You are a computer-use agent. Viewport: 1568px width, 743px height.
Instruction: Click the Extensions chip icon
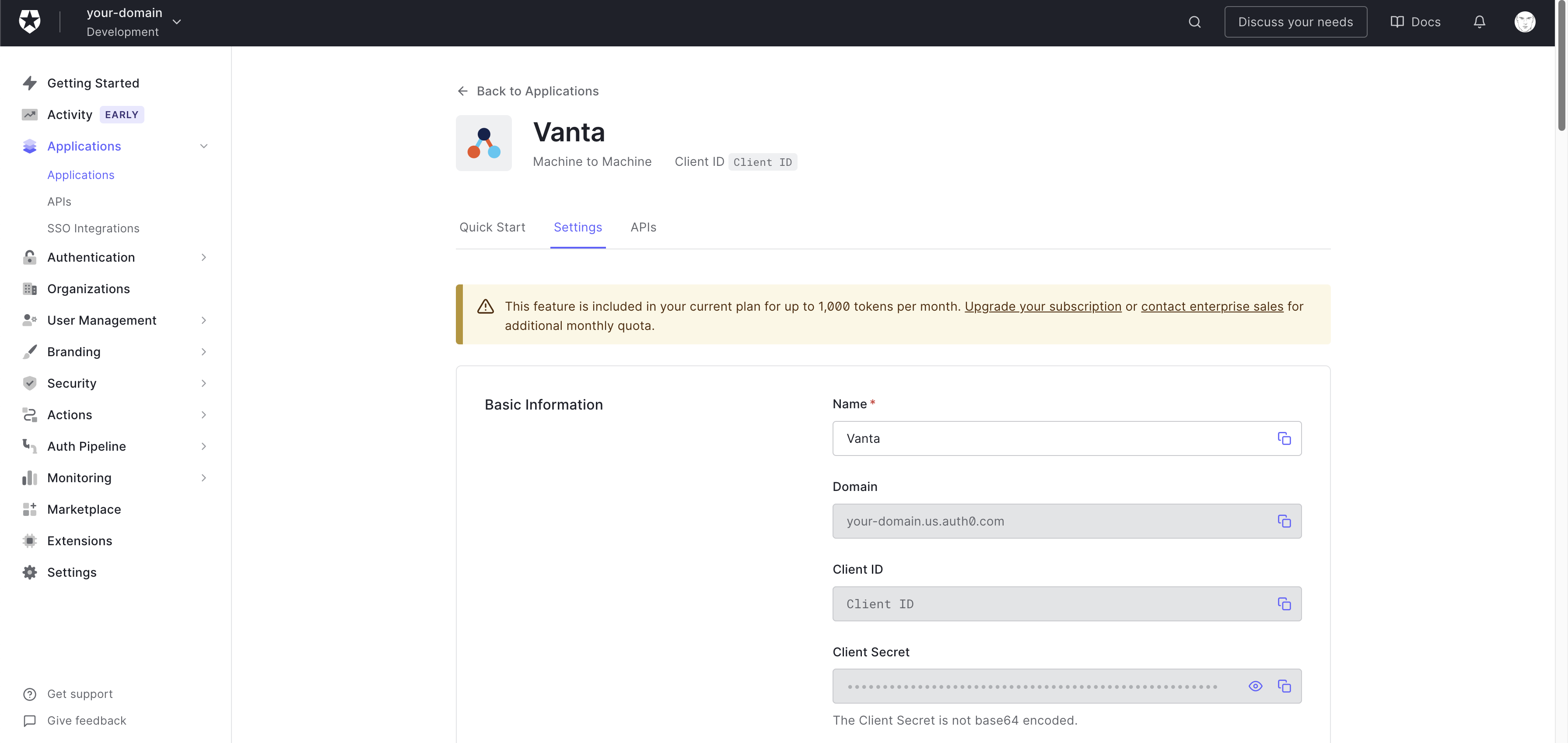pyautogui.click(x=29, y=541)
